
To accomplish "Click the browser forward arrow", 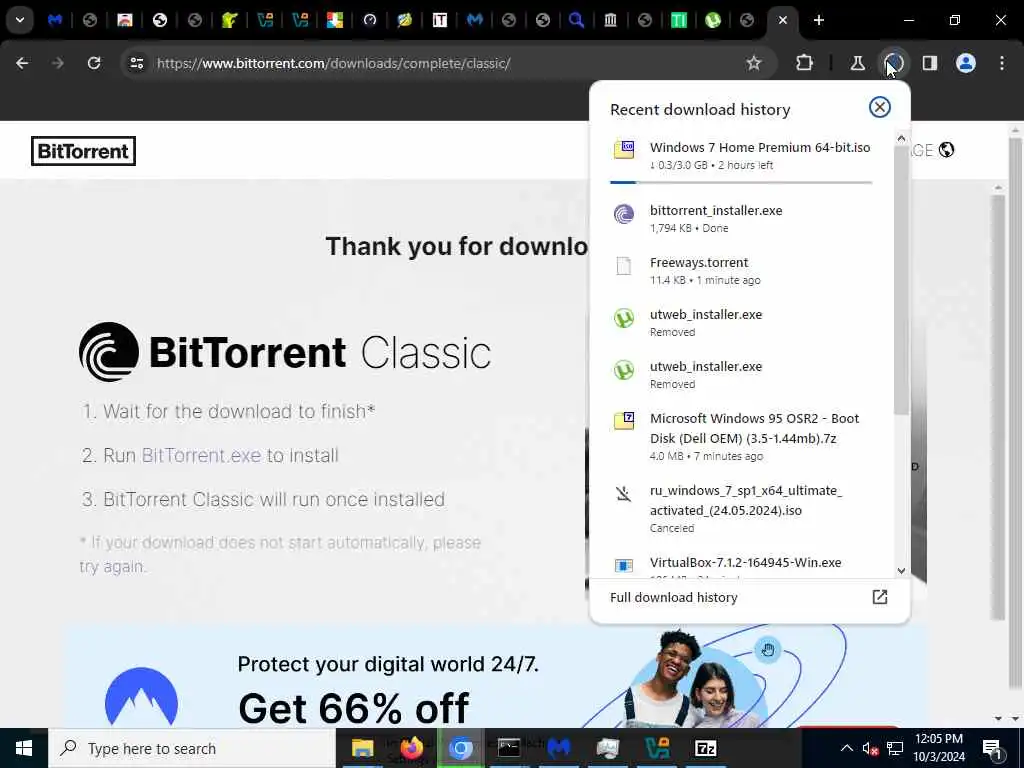I will pyautogui.click(x=58, y=63).
